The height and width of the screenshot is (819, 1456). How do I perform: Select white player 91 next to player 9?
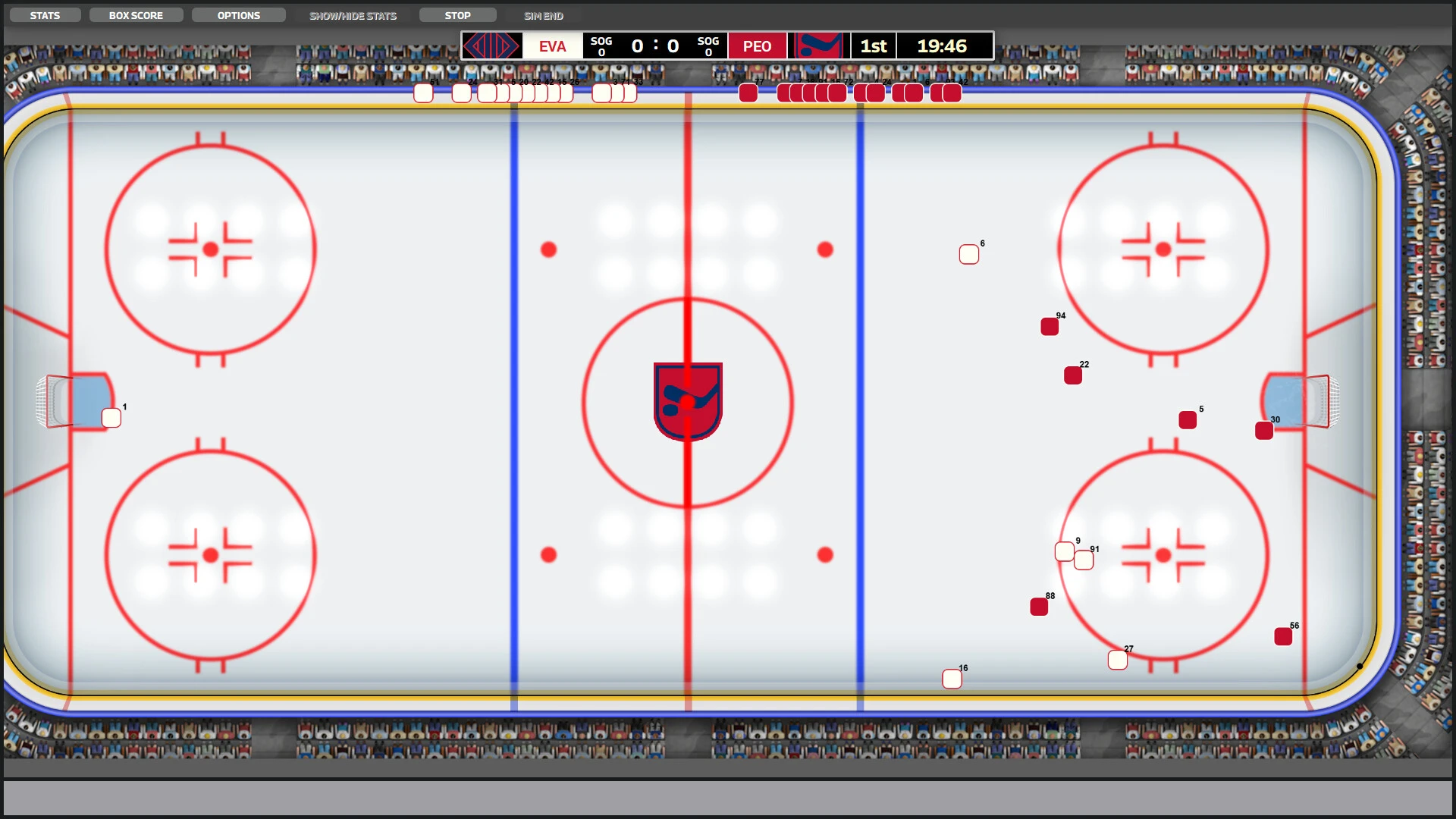pyautogui.click(x=1084, y=560)
